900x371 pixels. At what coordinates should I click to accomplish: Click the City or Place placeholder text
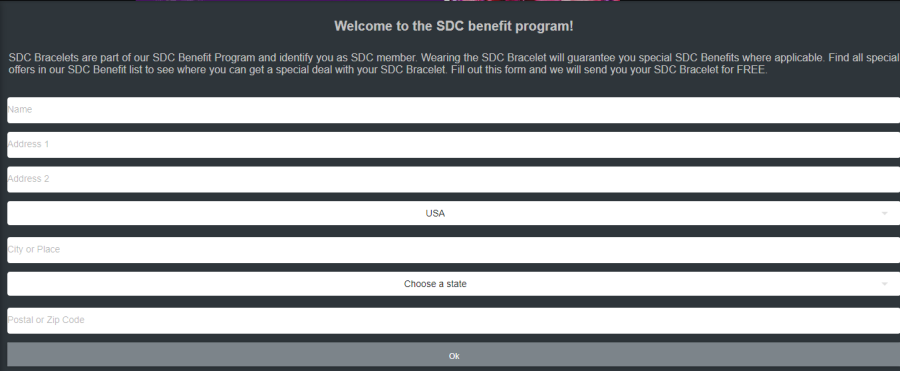coord(34,249)
